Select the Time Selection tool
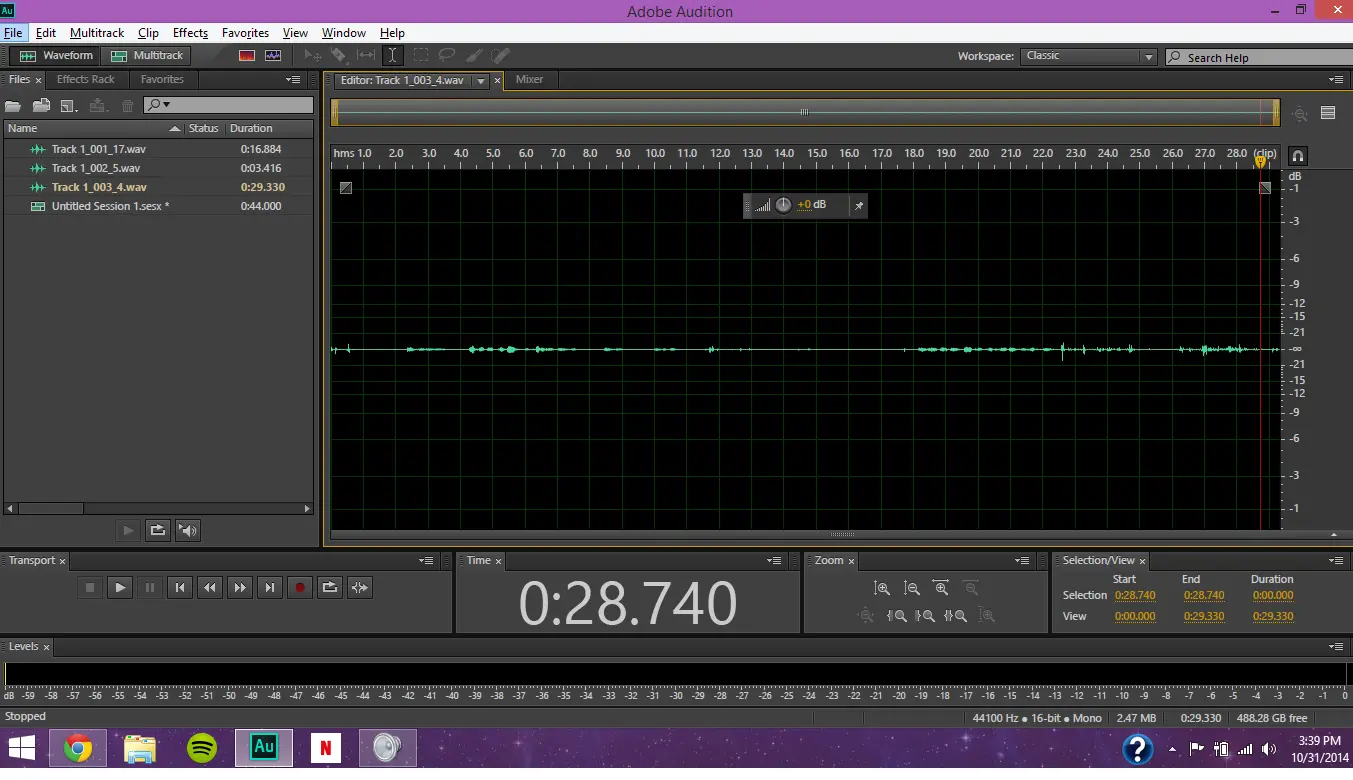Viewport: 1353px width, 780px height. [393, 56]
